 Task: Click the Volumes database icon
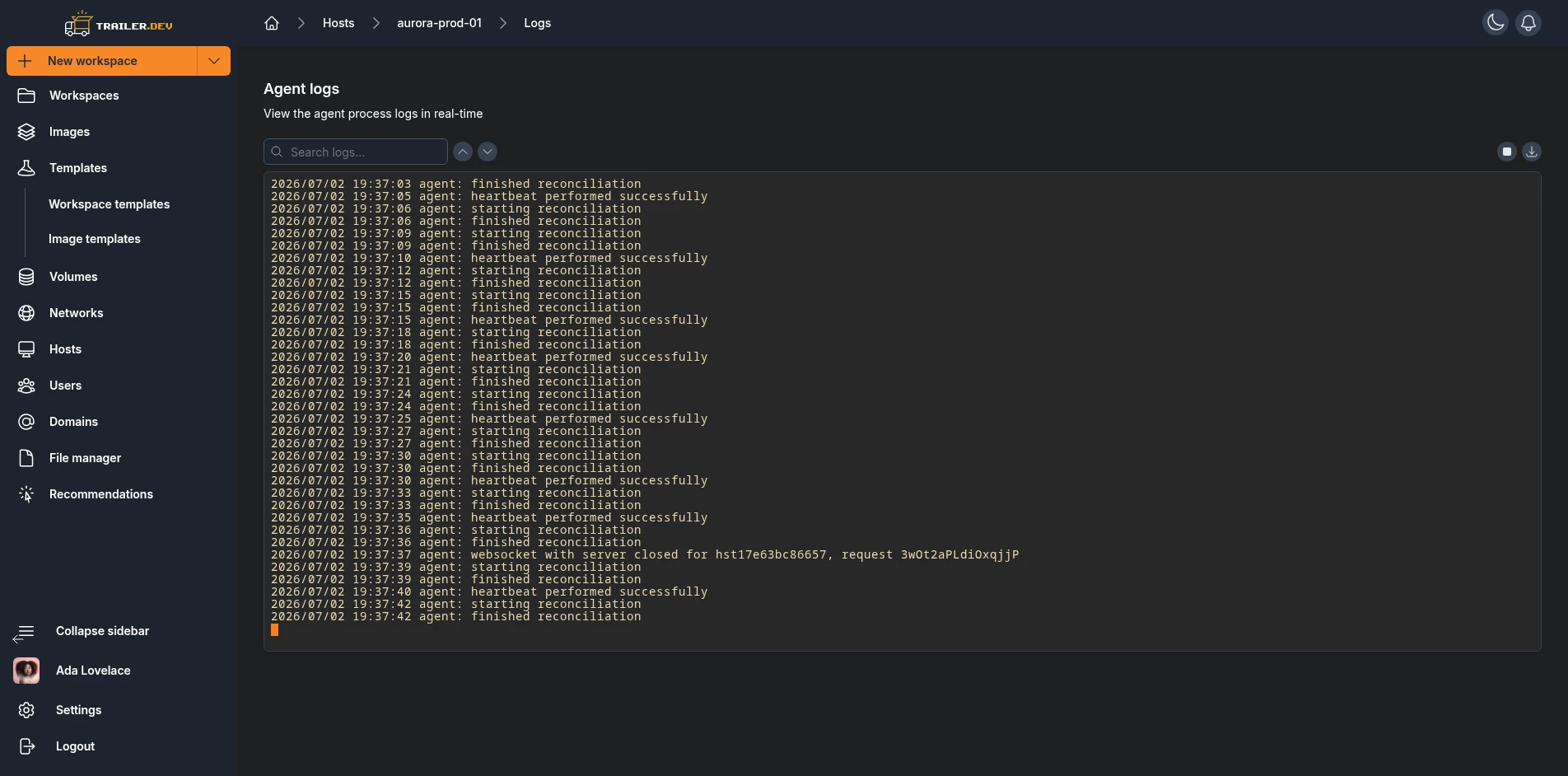pyautogui.click(x=26, y=277)
